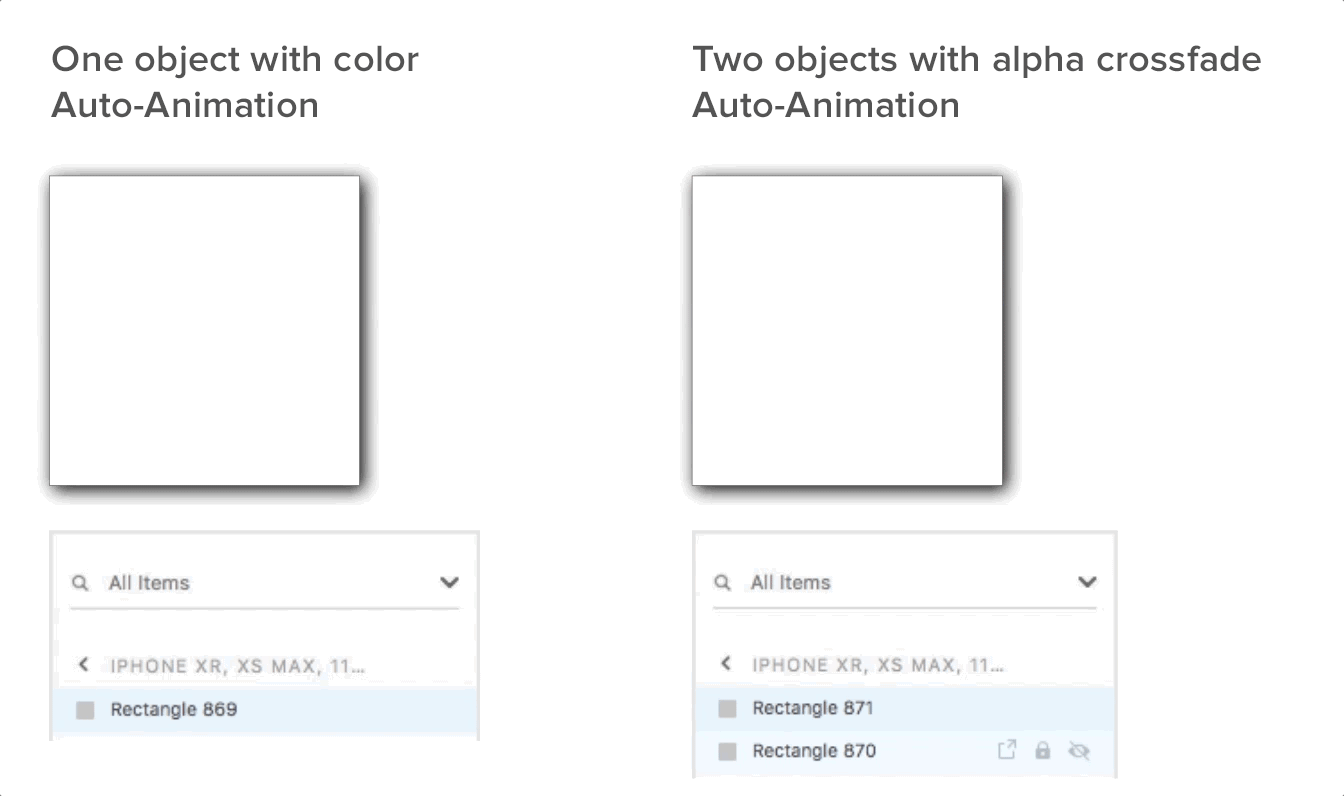Click search magnifier in left layers panel
1344x796 pixels.
(x=81, y=583)
